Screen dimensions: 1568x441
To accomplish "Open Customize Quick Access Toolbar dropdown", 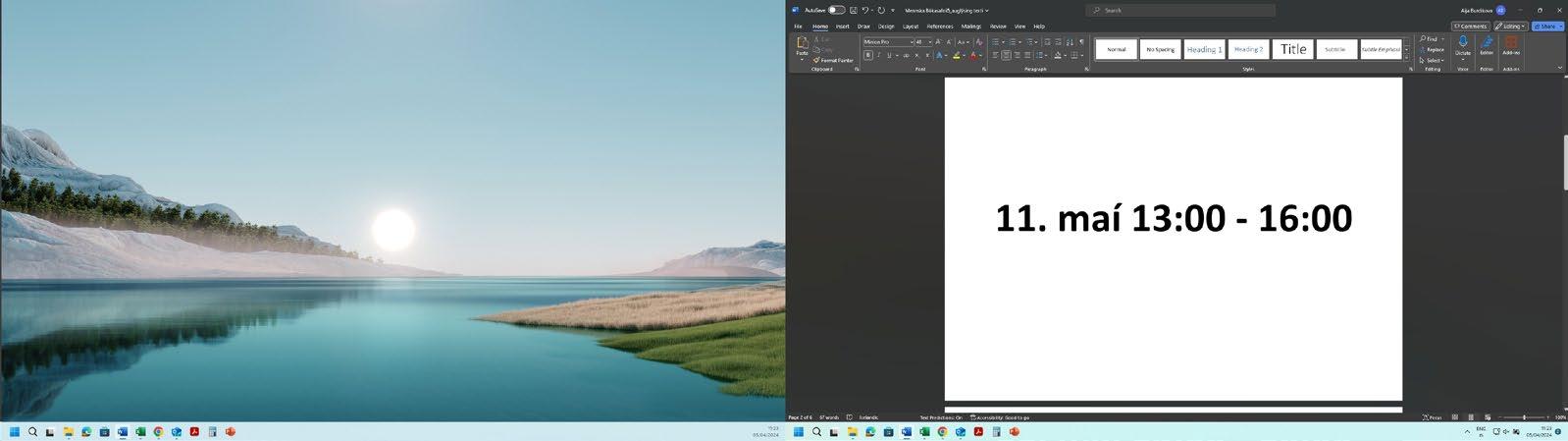I will 893,10.
